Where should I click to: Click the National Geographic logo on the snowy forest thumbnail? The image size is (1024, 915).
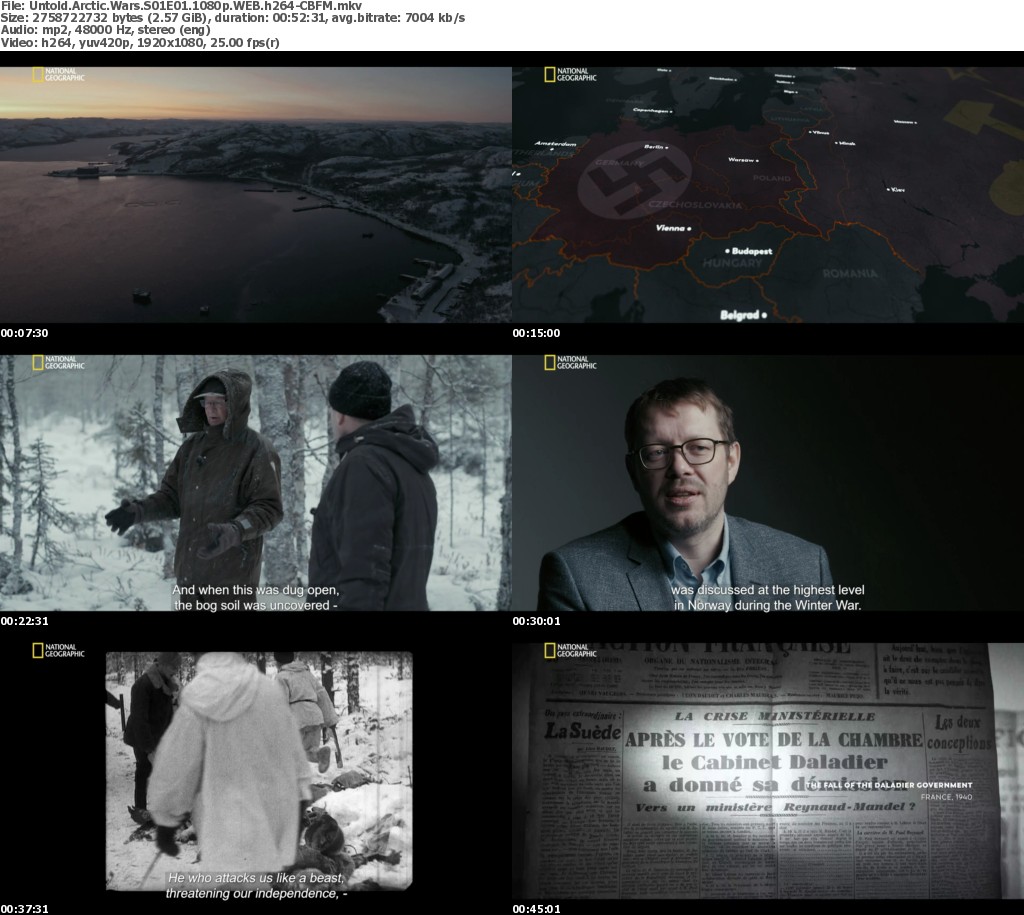click(58, 363)
